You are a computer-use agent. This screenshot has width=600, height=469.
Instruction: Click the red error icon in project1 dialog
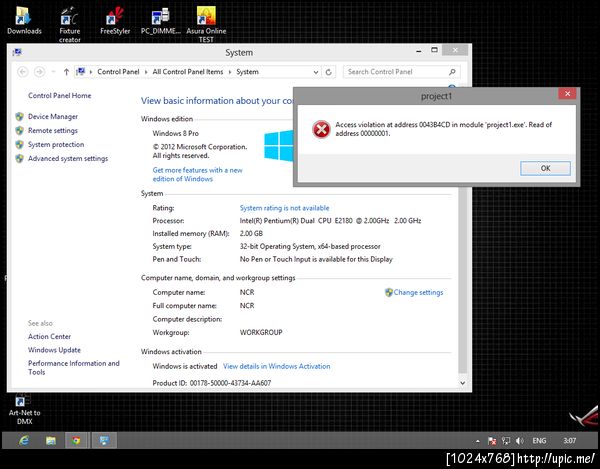tap(321, 129)
